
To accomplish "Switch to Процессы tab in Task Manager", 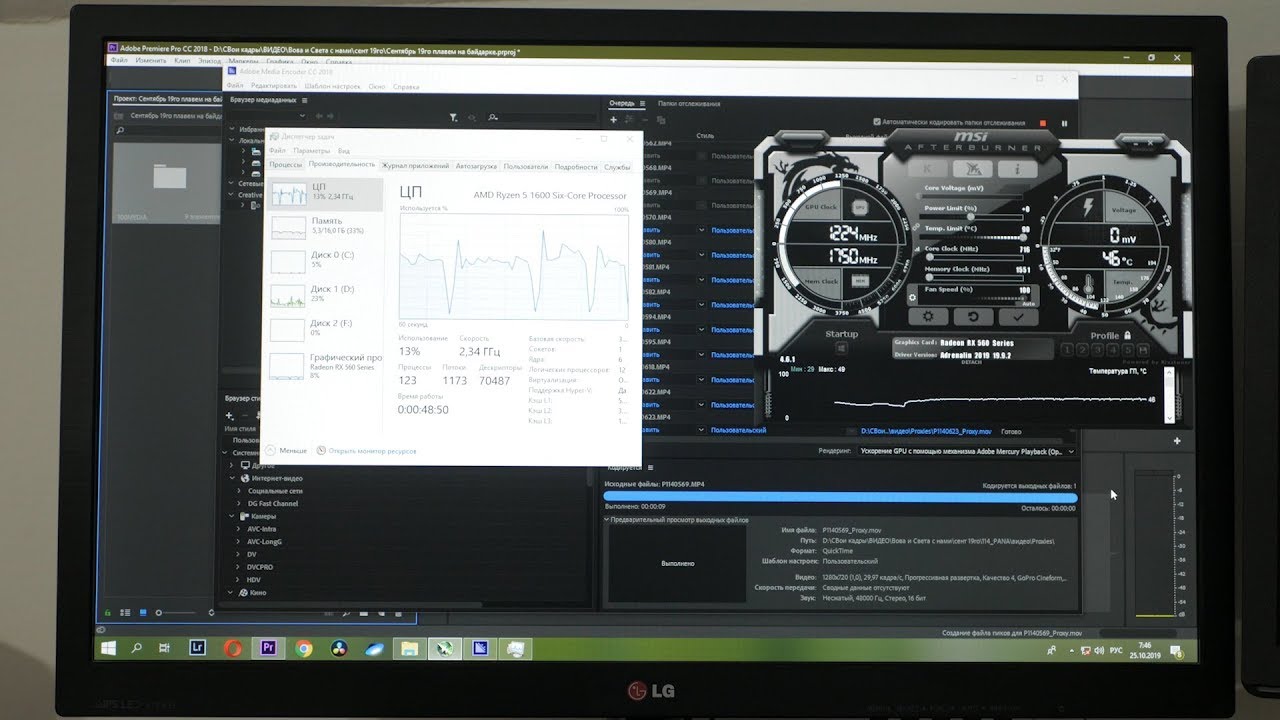I will [285, 165].
